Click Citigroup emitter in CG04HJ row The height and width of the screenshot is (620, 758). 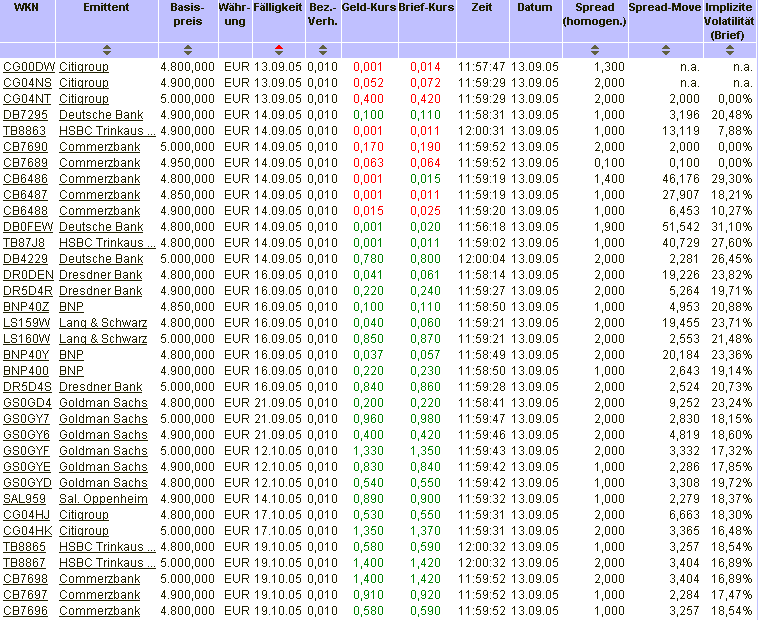click(x=84, y=514)
